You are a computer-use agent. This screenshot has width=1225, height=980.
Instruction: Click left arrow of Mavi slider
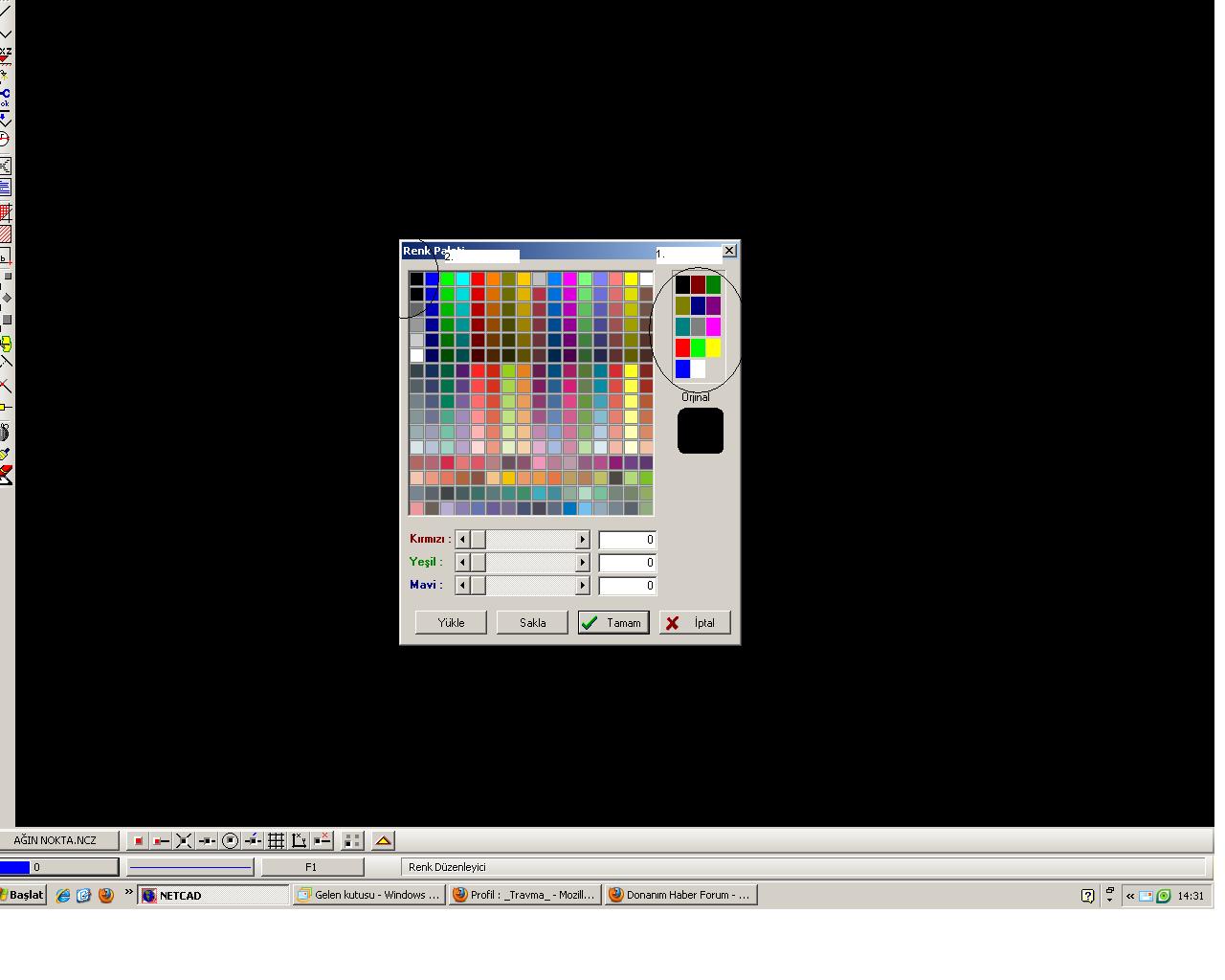click(463, 586)
